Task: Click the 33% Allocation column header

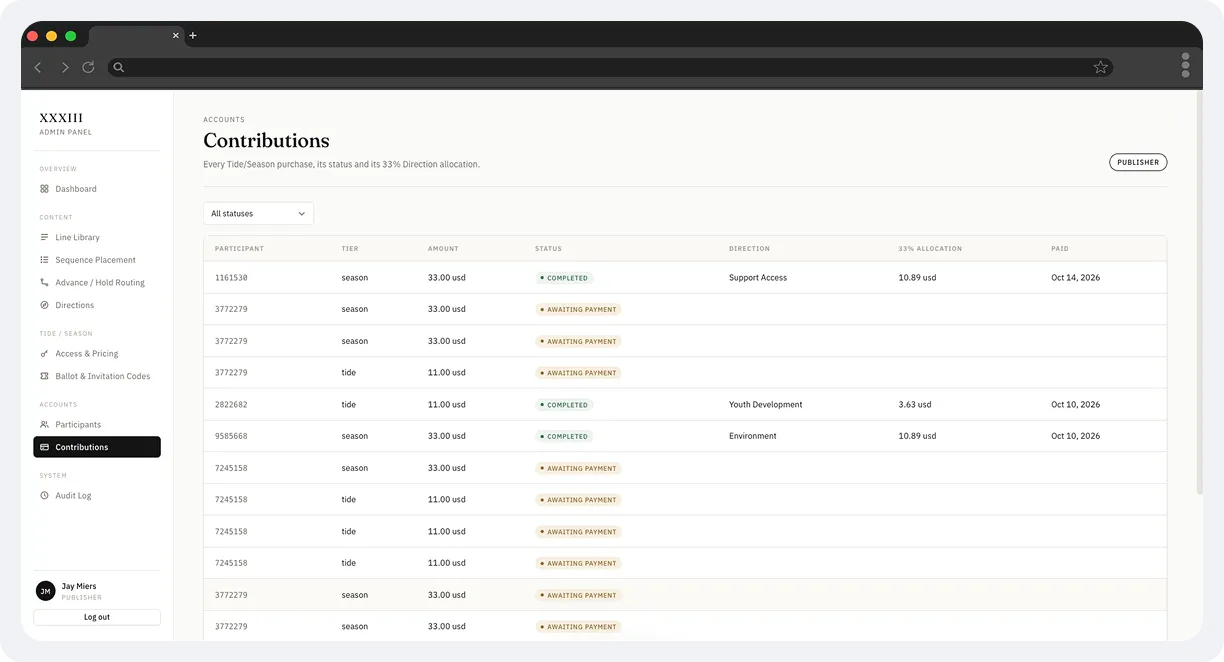Action: (x=930, y=249)
